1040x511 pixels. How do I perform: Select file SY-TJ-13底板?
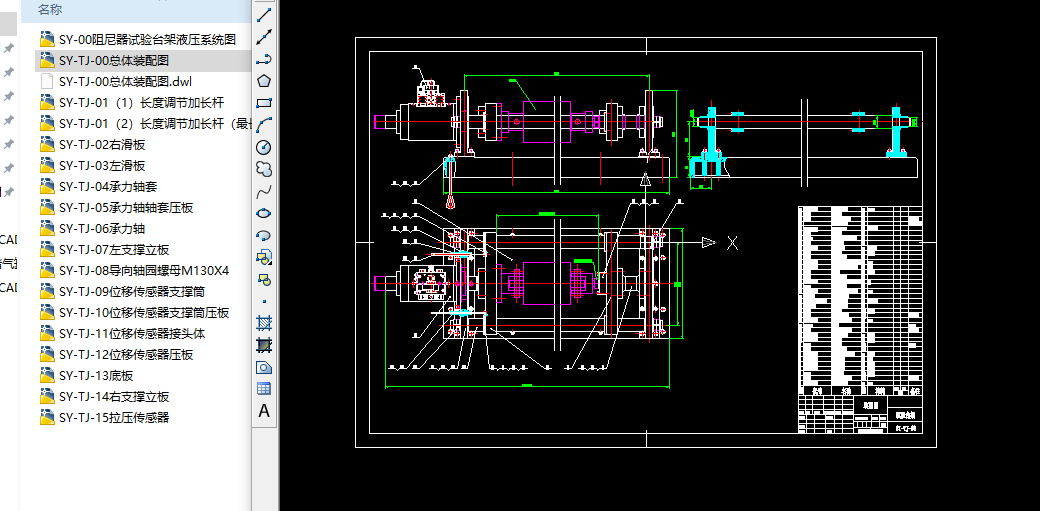pos(87,376)
